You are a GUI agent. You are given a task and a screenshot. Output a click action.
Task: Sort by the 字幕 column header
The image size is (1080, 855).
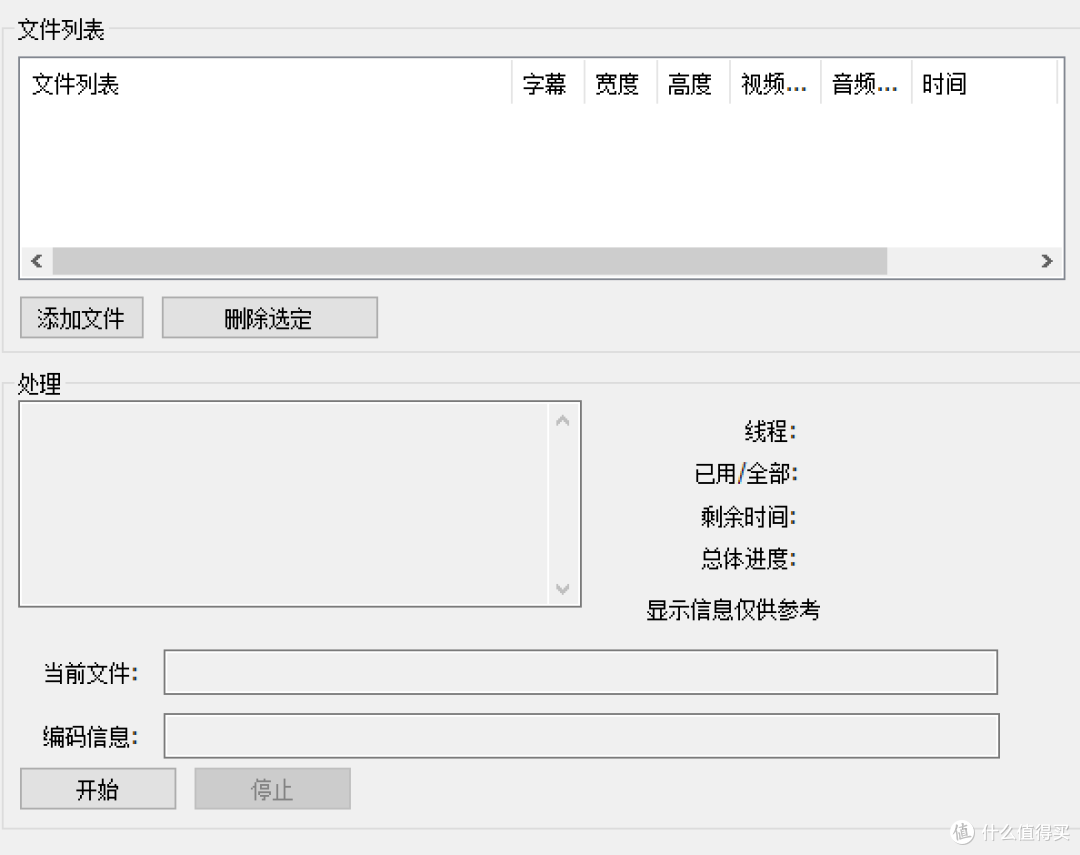pos(548,83)
